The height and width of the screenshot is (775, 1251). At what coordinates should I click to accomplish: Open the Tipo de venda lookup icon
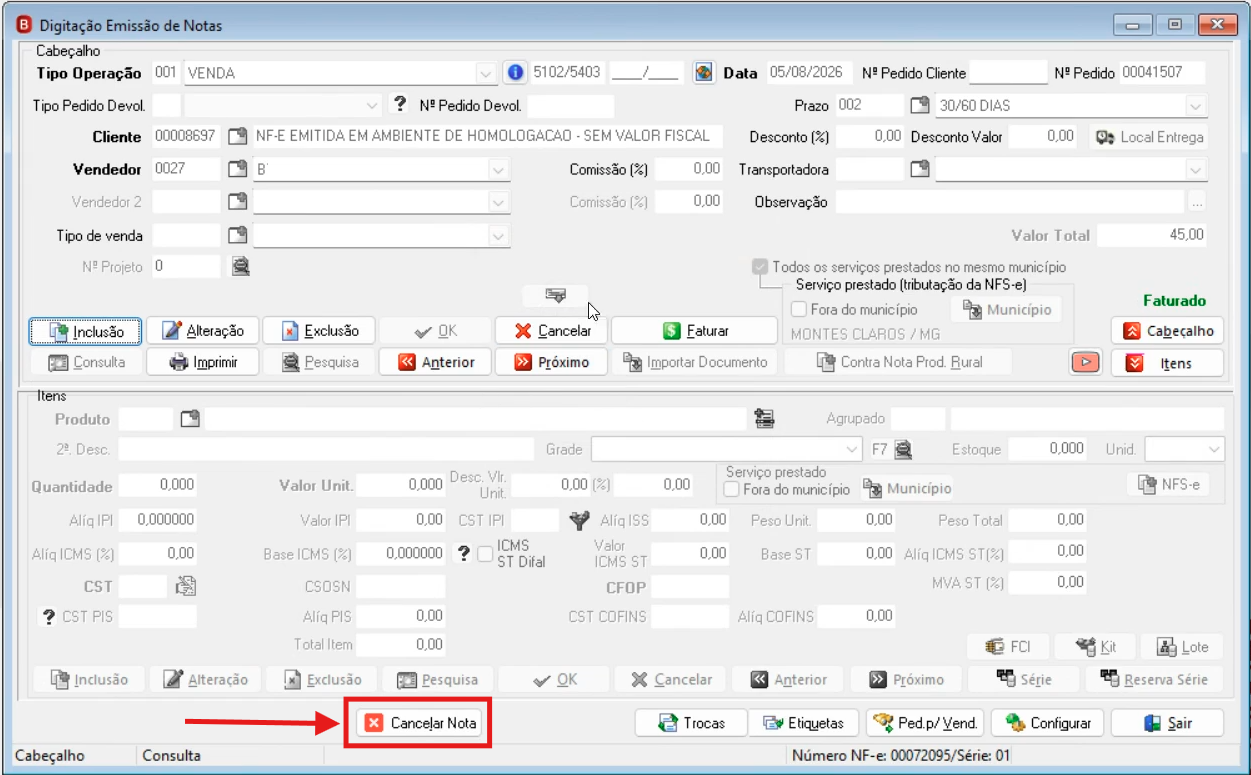[238, 236]
